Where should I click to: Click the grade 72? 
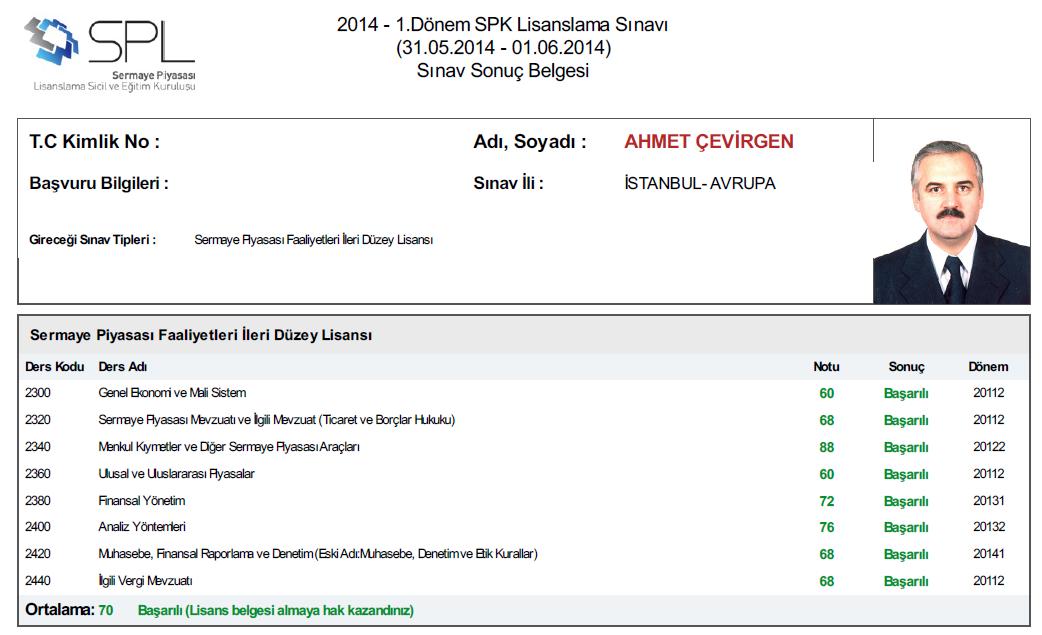pos(827,501)
